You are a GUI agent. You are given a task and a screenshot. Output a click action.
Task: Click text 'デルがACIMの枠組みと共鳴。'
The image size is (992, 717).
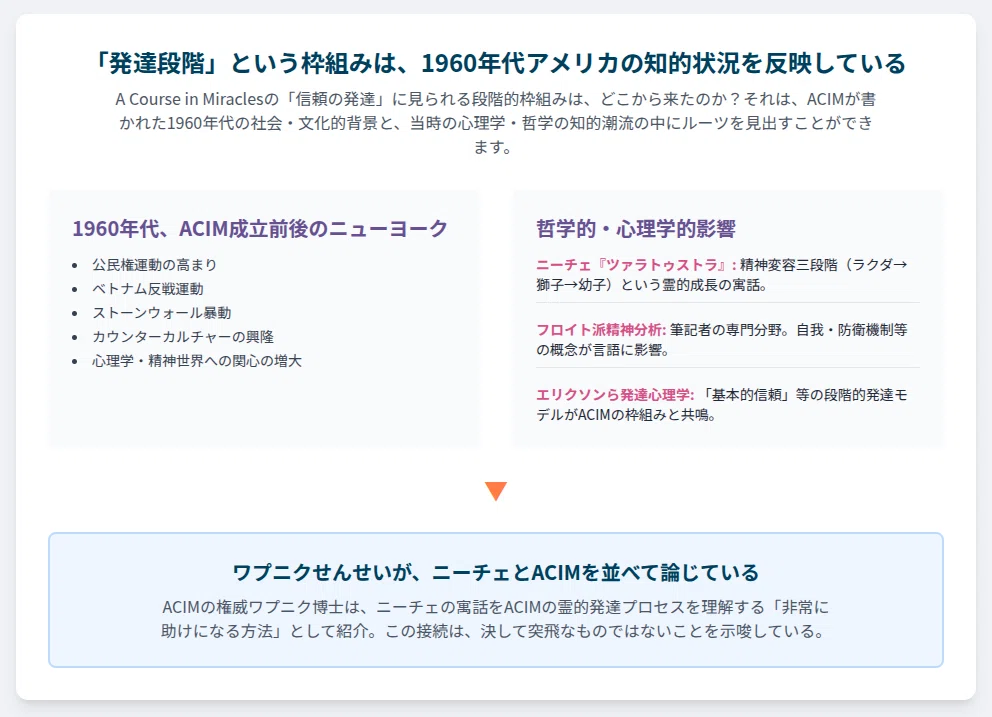626,415
